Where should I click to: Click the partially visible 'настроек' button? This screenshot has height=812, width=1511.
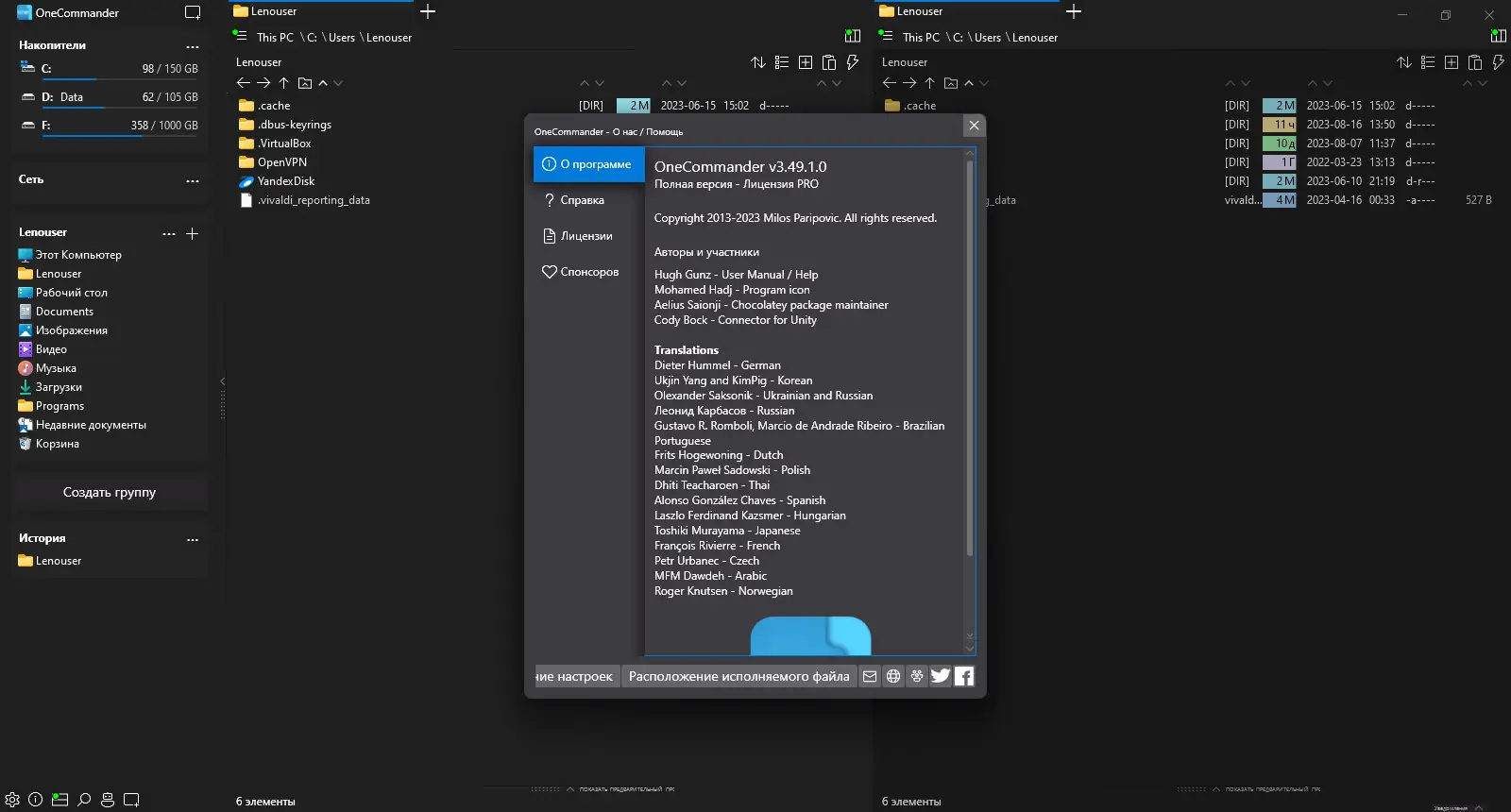click(576, 676)
